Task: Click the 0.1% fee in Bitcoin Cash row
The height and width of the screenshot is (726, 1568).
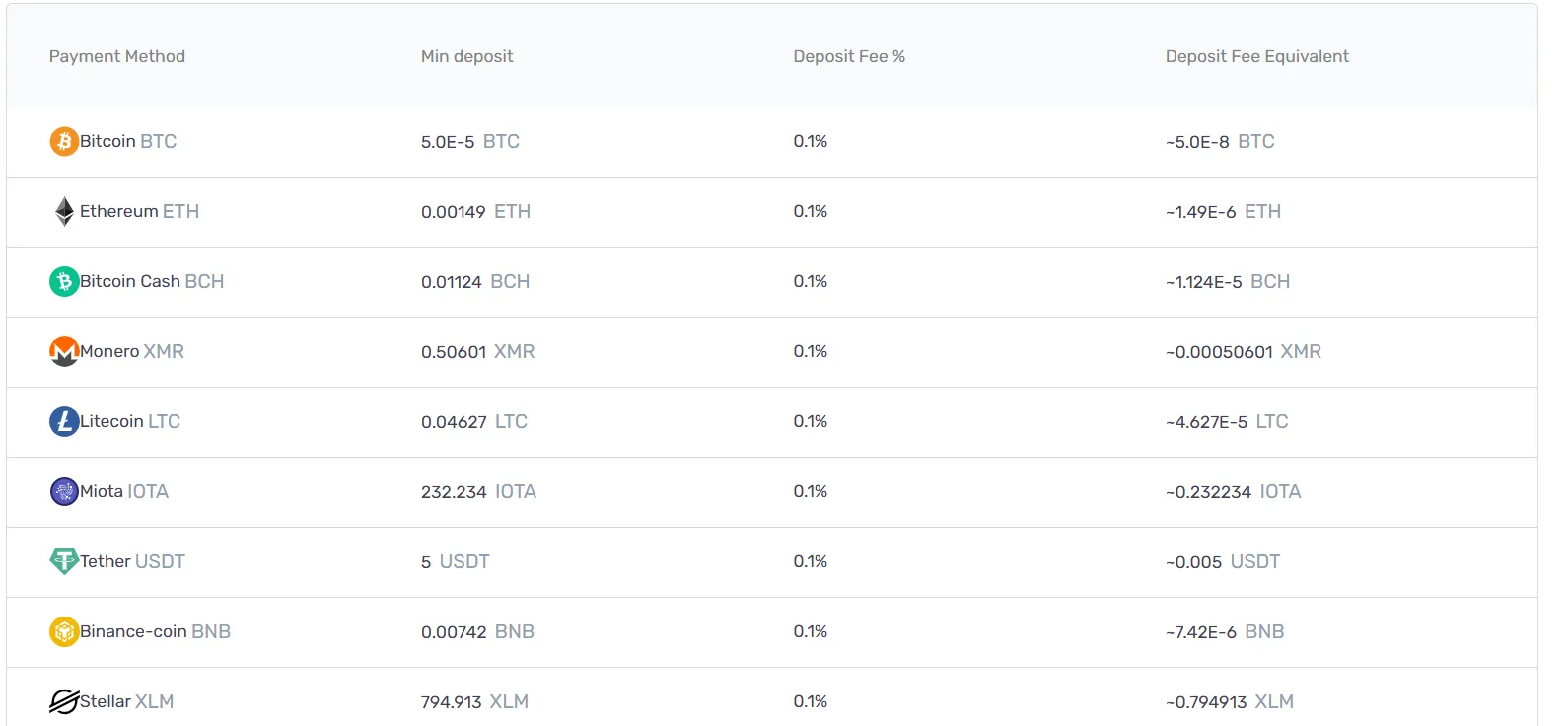Action: coord(811,281)
